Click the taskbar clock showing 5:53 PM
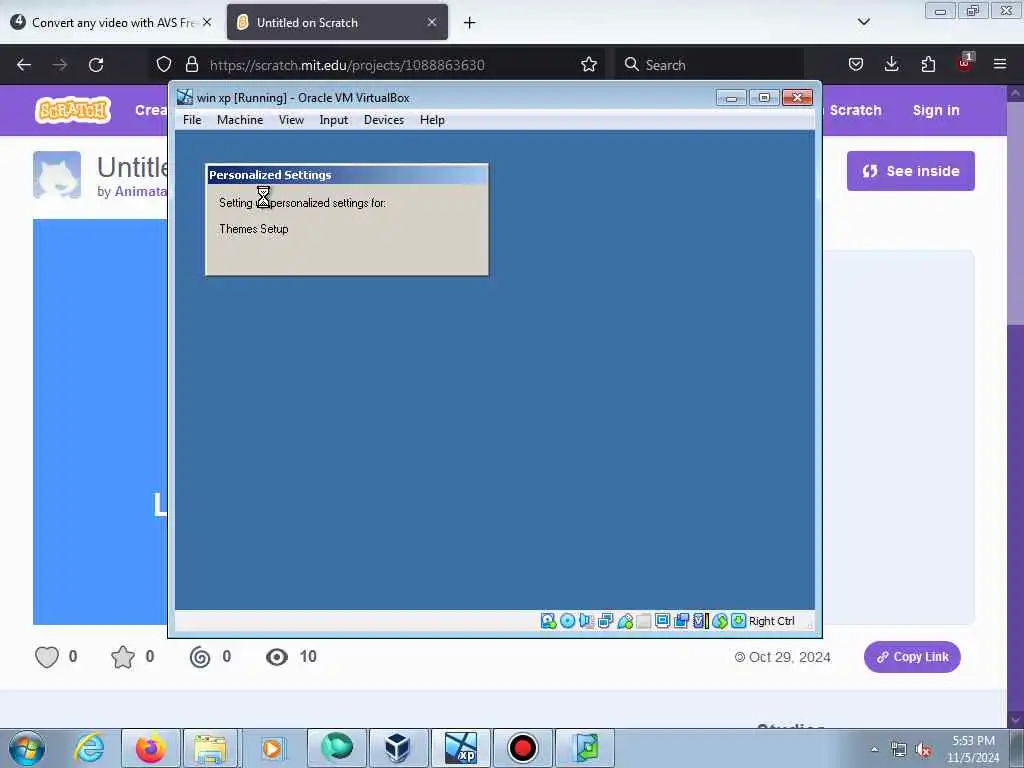Screen dimensions: 1024x768 tap(973, 749)
